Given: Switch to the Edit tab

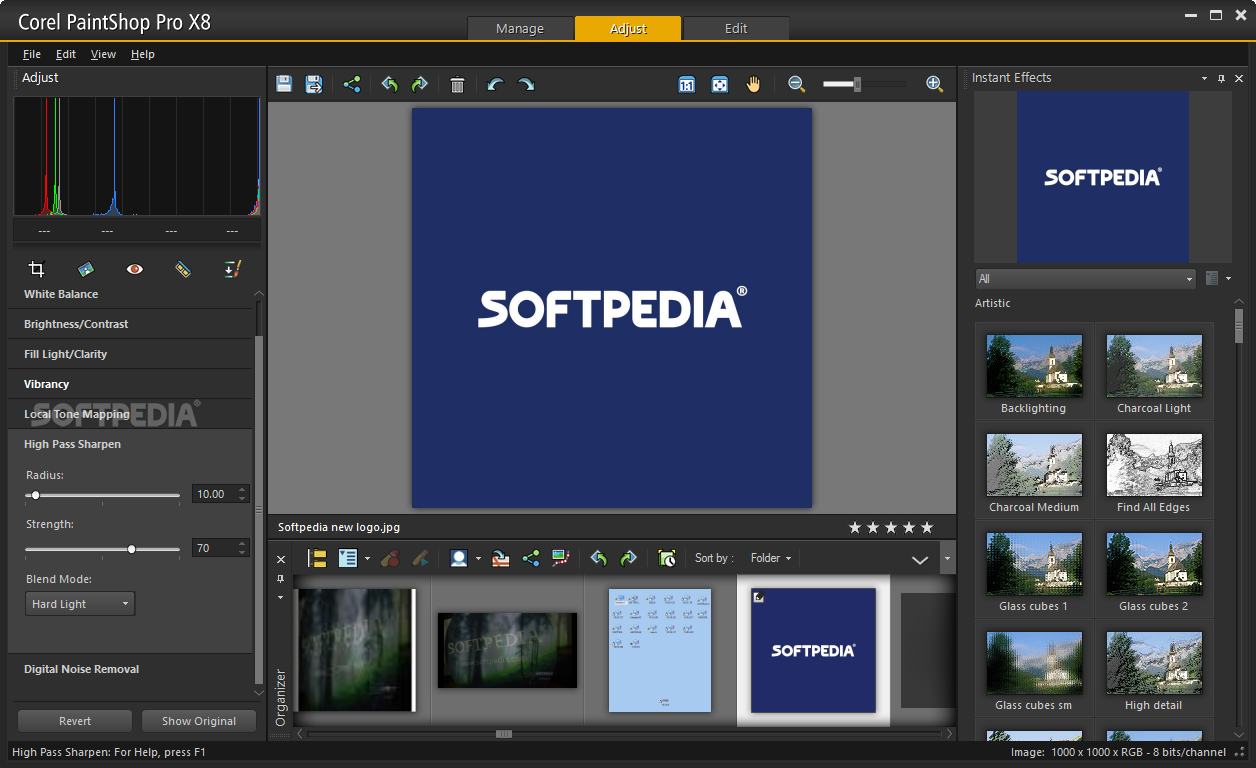Looking at the screenshot, I should pyautogui.click(x=736, y=28).
